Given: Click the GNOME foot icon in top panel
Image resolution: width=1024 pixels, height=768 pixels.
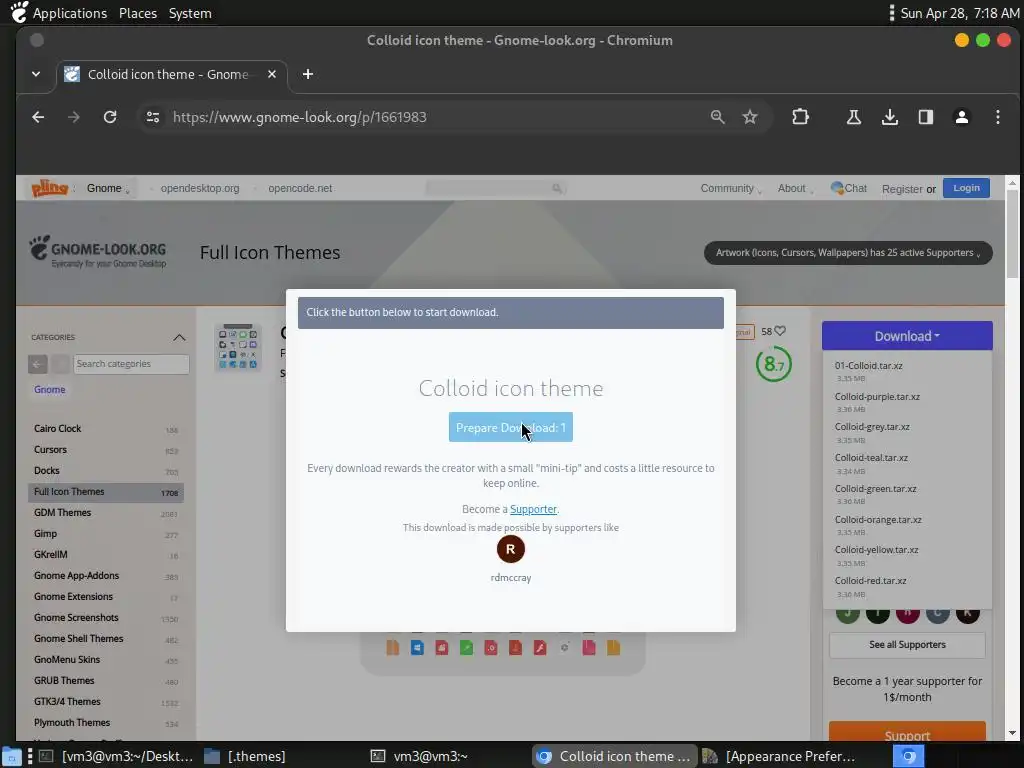Looking at the screenshot, I should pos(20,12).
